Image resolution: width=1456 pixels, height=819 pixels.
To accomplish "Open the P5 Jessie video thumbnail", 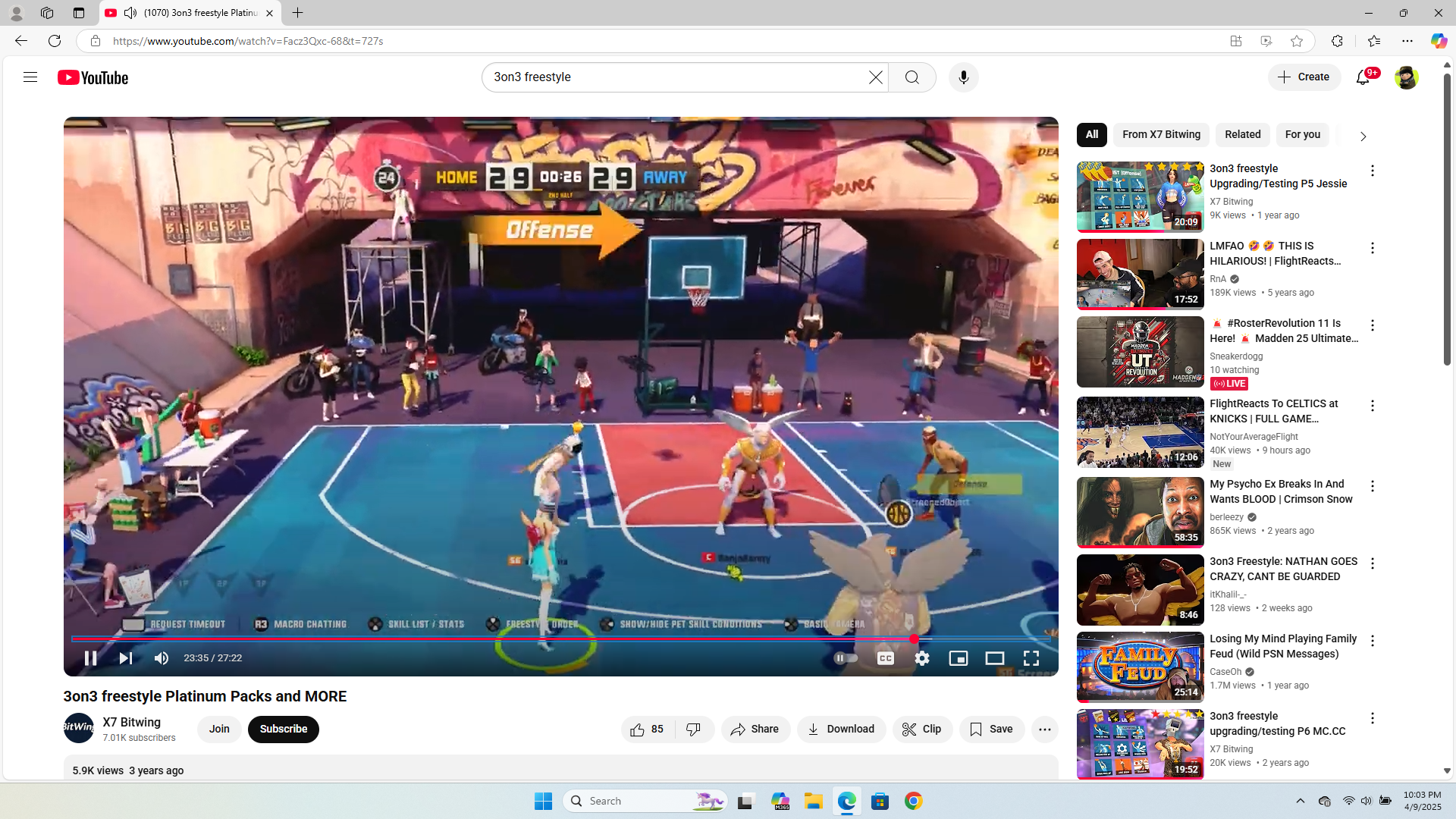I will point(1141,197).
